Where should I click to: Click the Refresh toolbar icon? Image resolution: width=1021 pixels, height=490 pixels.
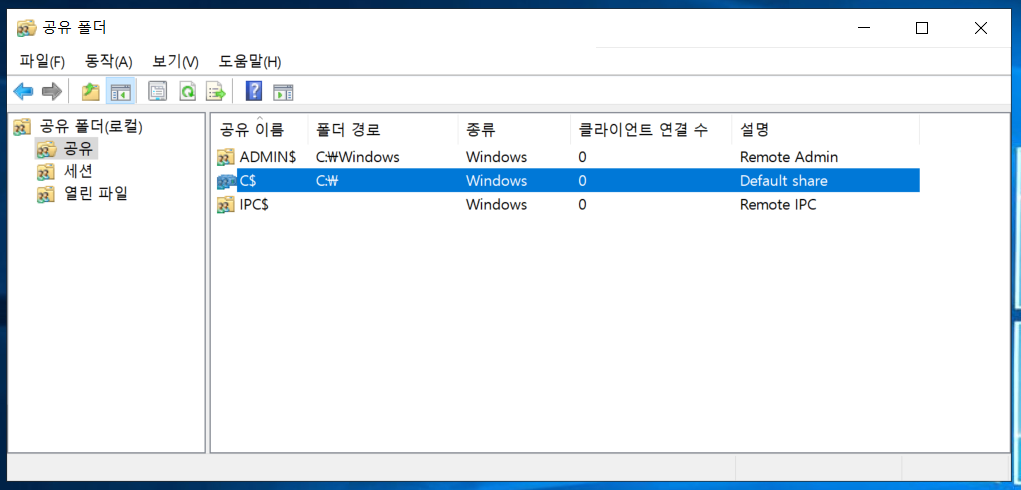[188, 92]
